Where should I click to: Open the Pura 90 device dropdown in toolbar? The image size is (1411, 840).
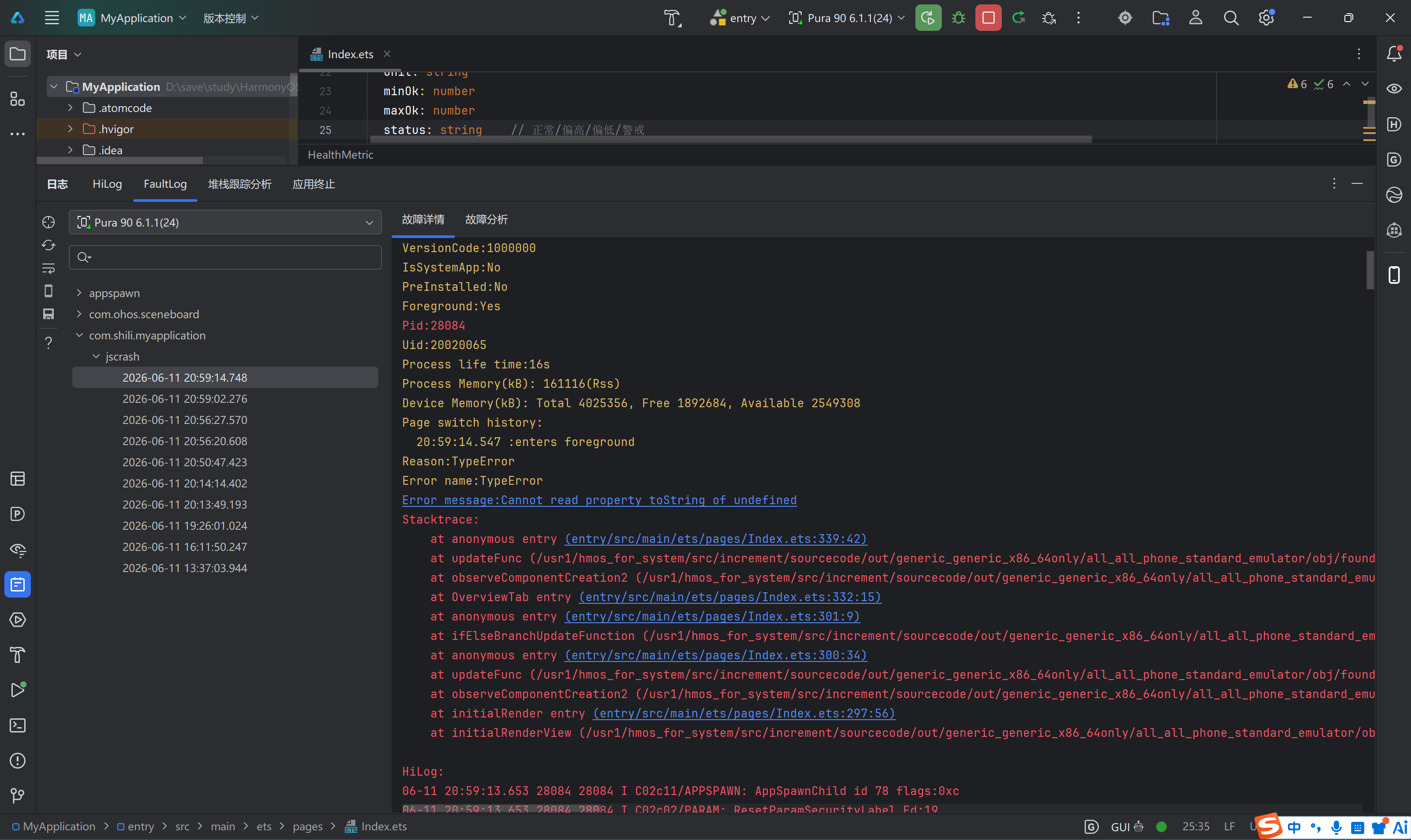coord(847,18)
